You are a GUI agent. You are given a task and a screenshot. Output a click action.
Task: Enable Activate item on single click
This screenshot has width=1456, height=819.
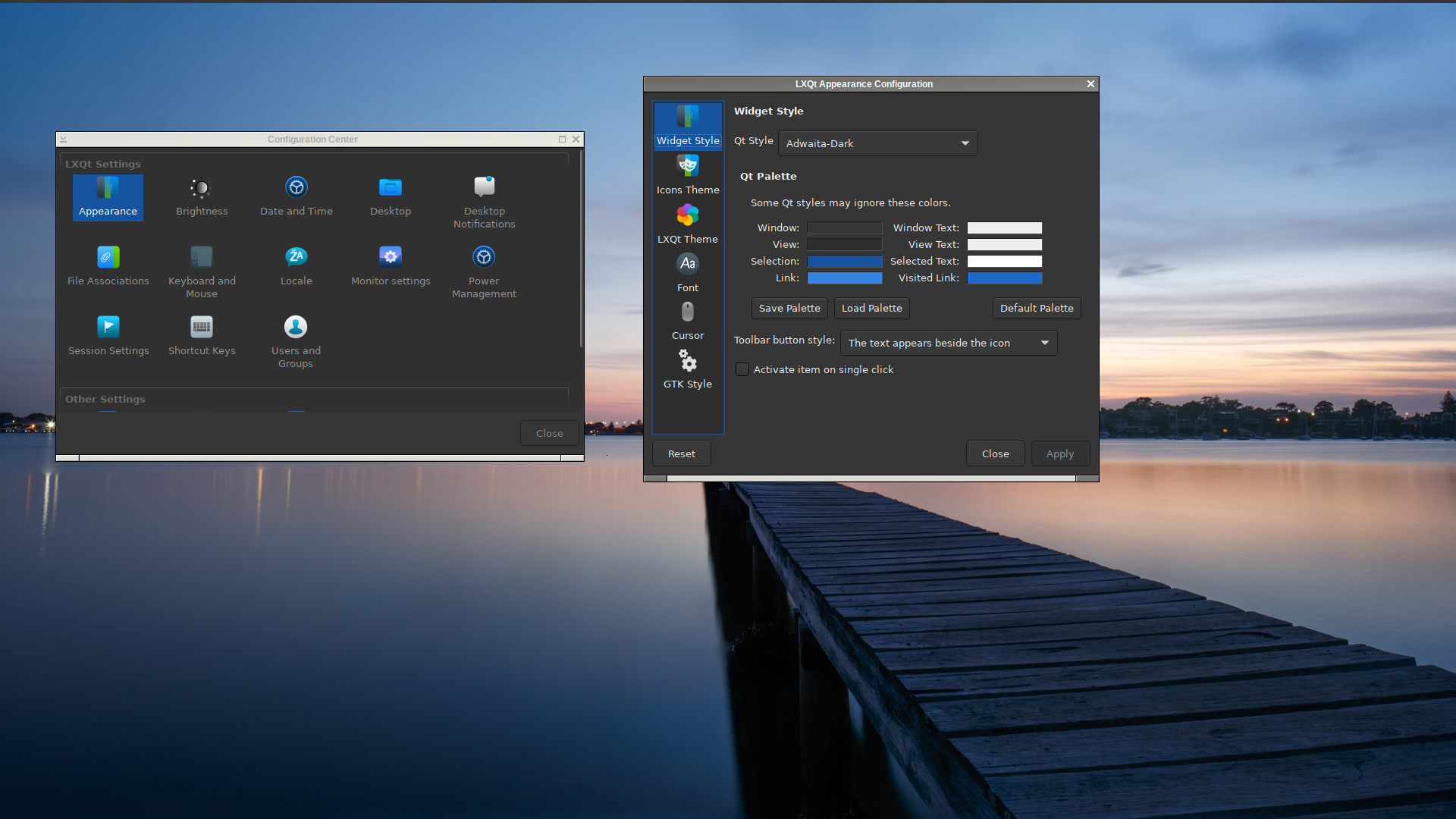click(x=742, y=369)
